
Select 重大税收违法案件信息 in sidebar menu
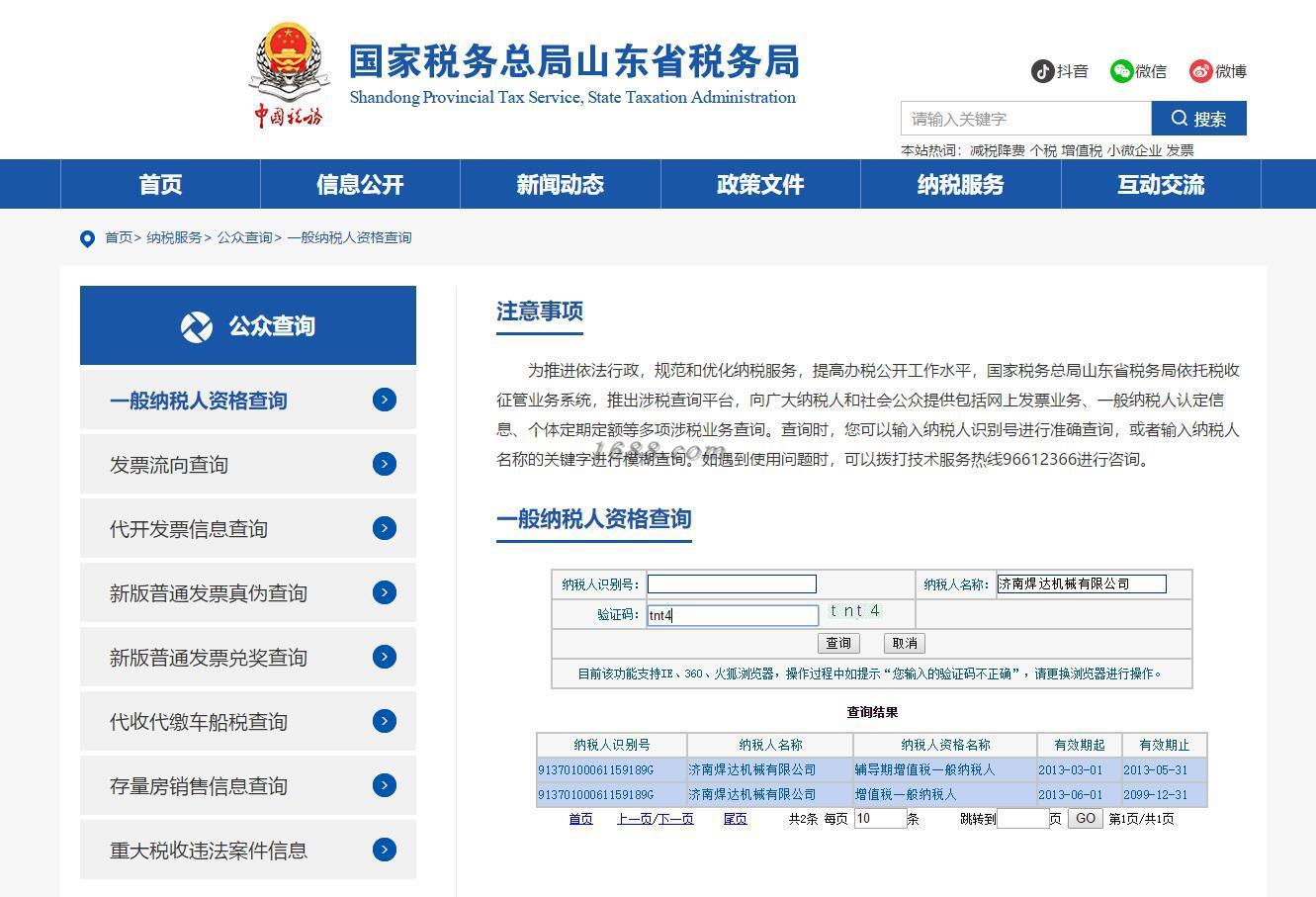pos(248,850)
